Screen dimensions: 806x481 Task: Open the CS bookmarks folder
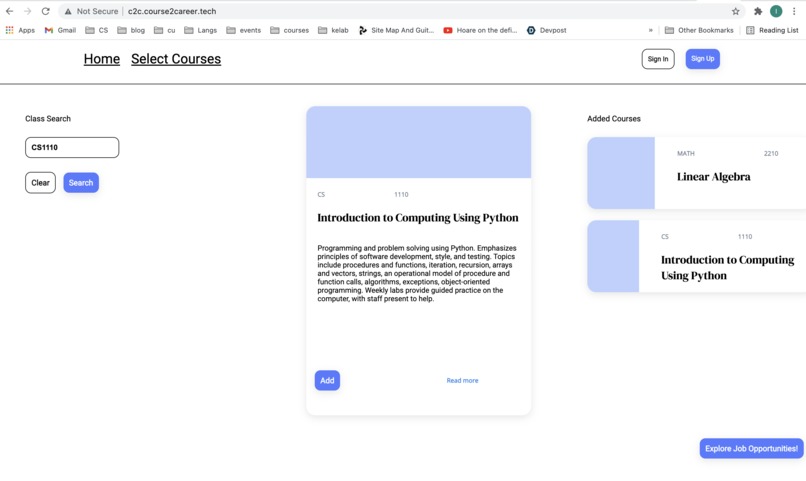pyautogui.click(x=97, y=30)
